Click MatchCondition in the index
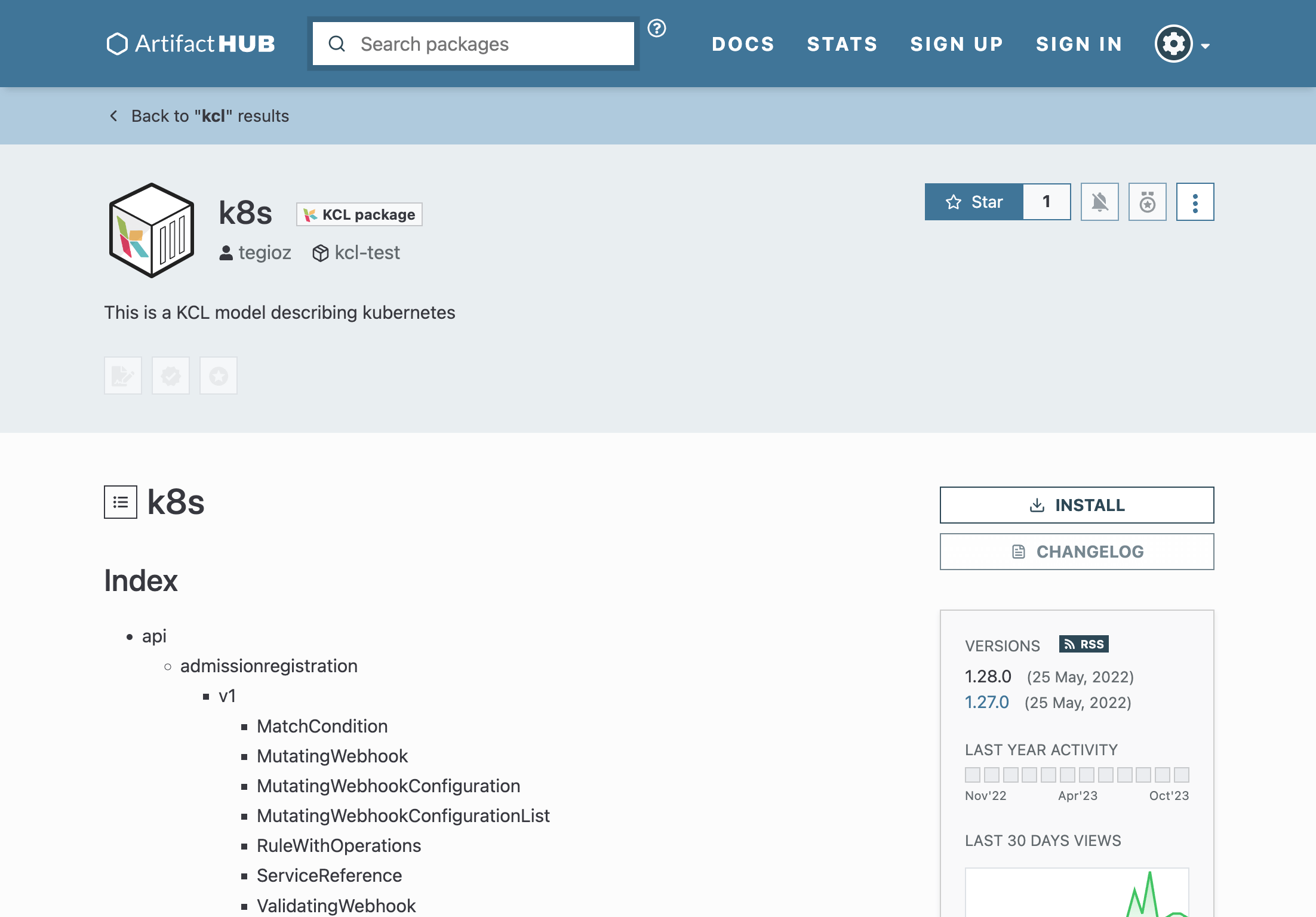This screenshot has height=917, width=1316. point(322,726)
